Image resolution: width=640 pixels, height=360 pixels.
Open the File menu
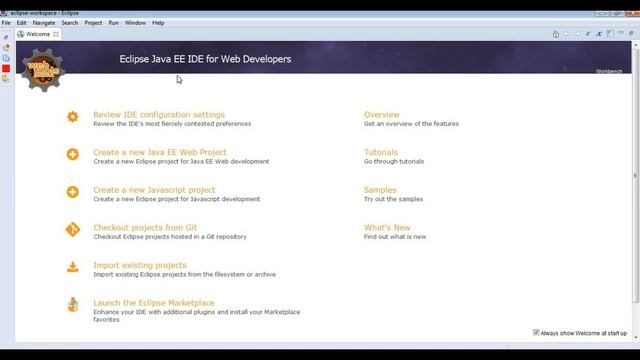click(6, 23)
